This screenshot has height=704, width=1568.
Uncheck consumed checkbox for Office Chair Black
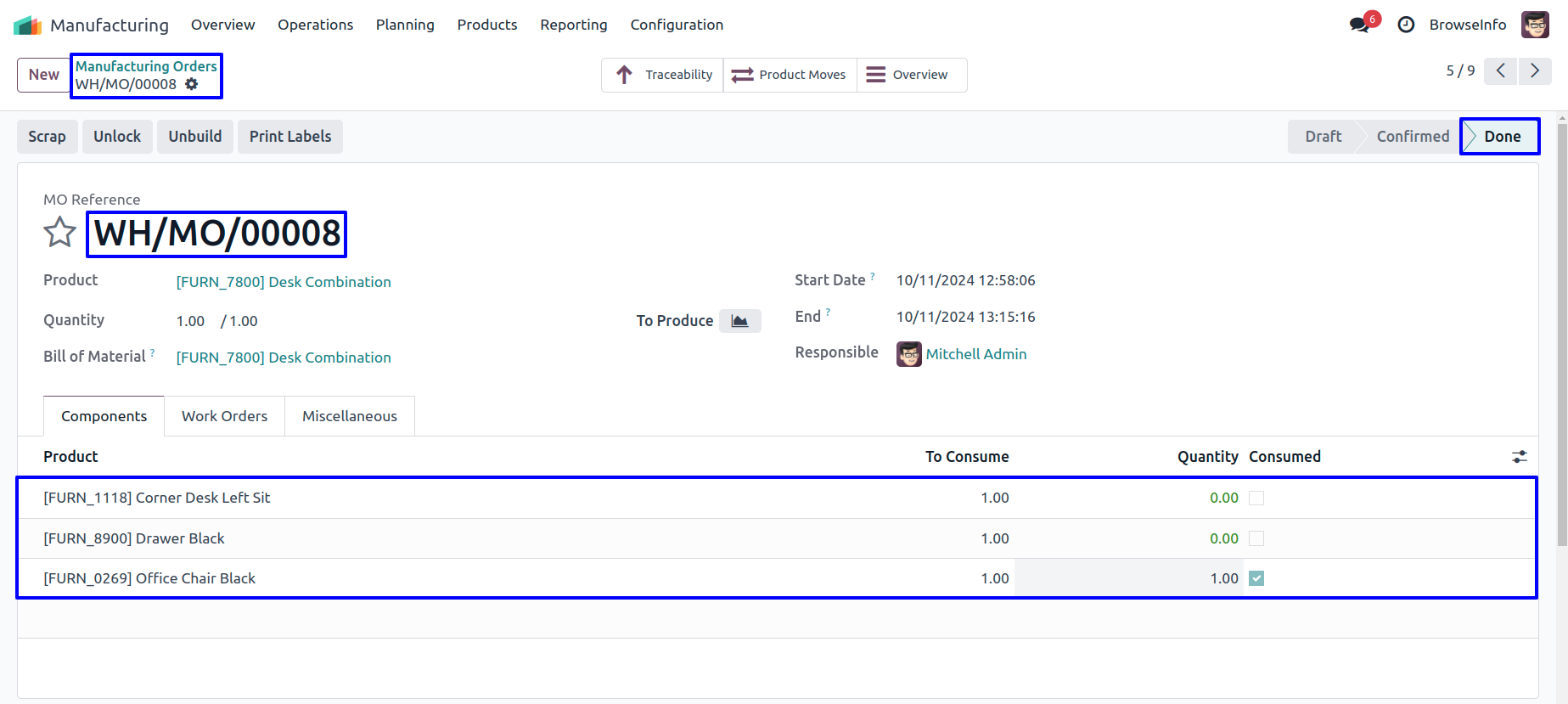click(x=1256, y=578)
